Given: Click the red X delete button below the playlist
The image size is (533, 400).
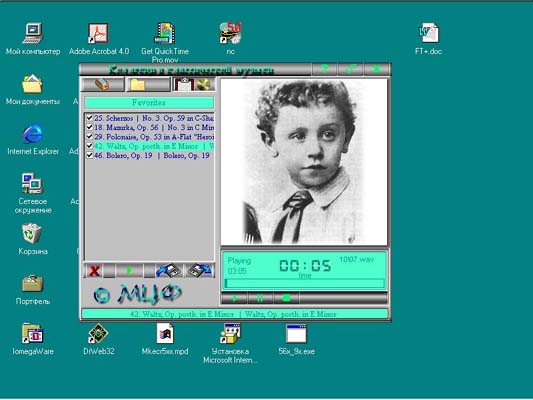Looking at the screenshot, I should click(x=94, y=271).
